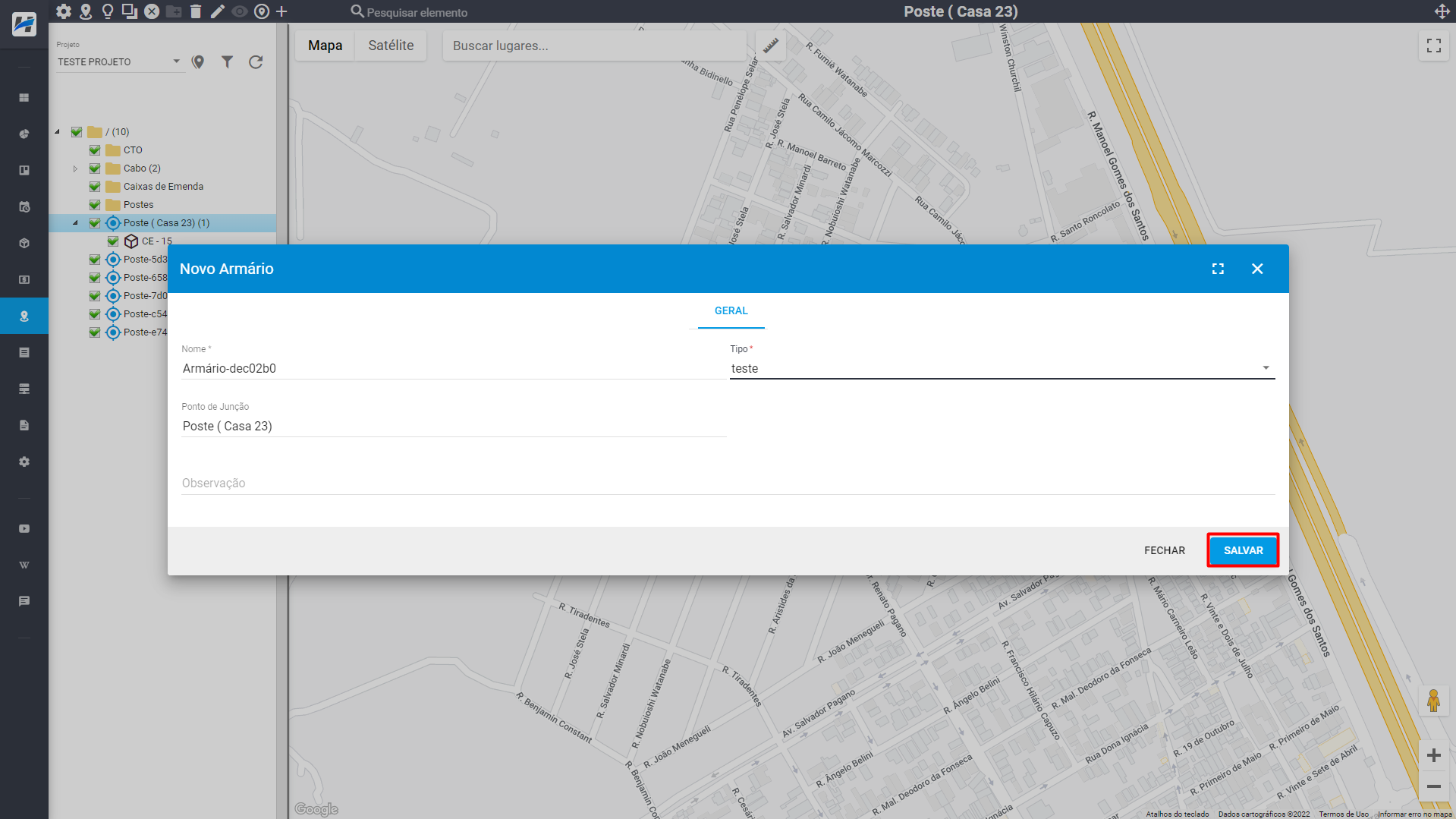Click the ruler measure tool on map
The image size is (1456, 819).
771,46
